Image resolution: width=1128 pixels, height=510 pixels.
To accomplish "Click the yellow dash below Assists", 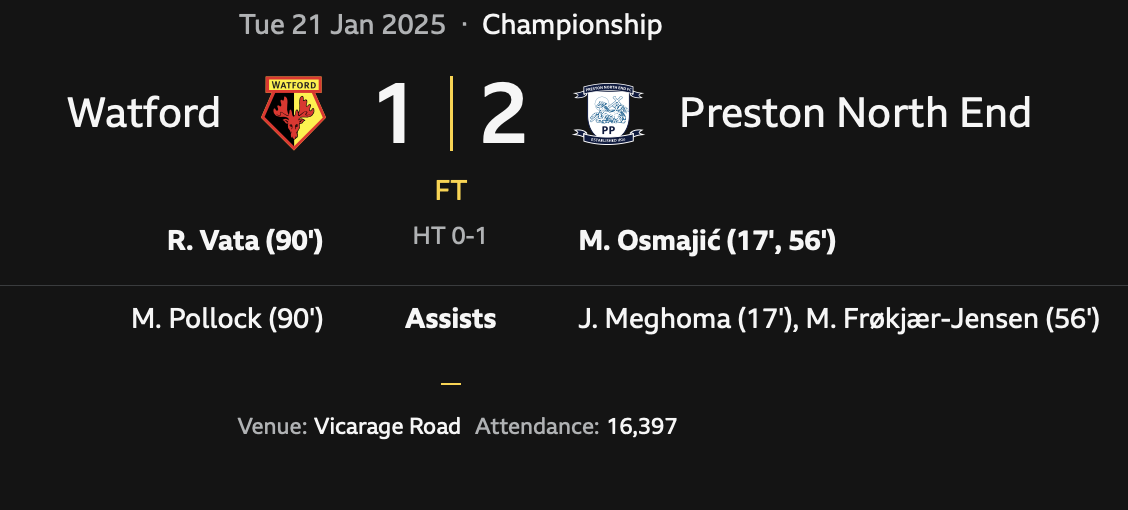I will pyautogui.click(x=451, y=383).
